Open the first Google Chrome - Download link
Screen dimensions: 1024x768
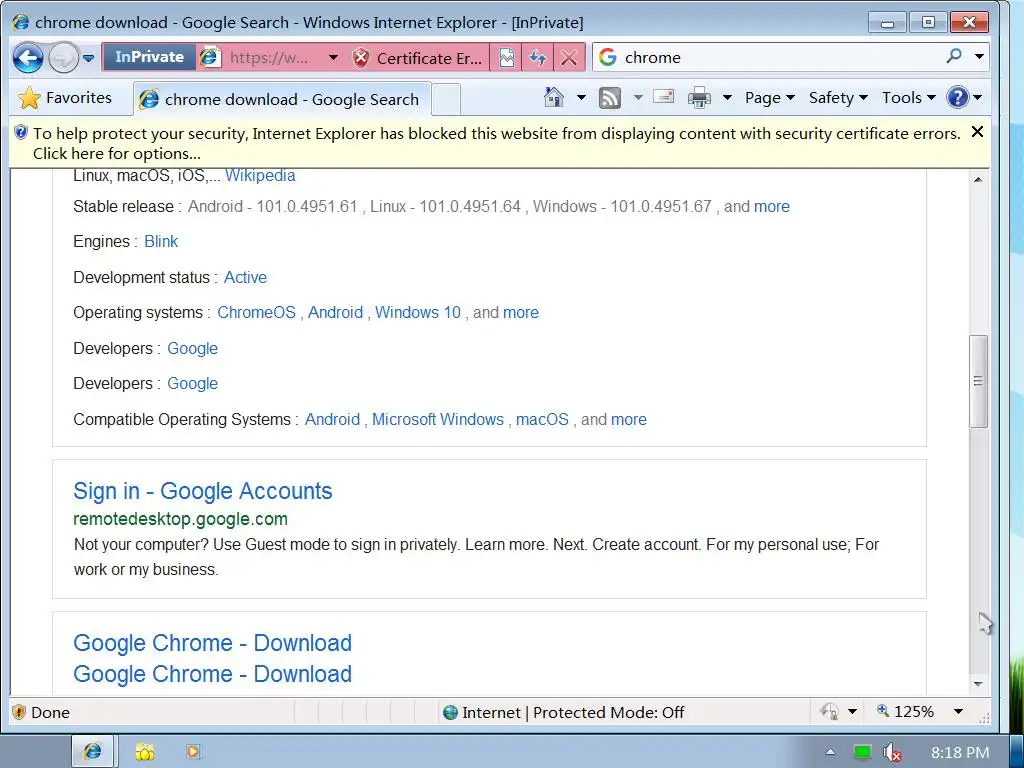coord(213,643)
